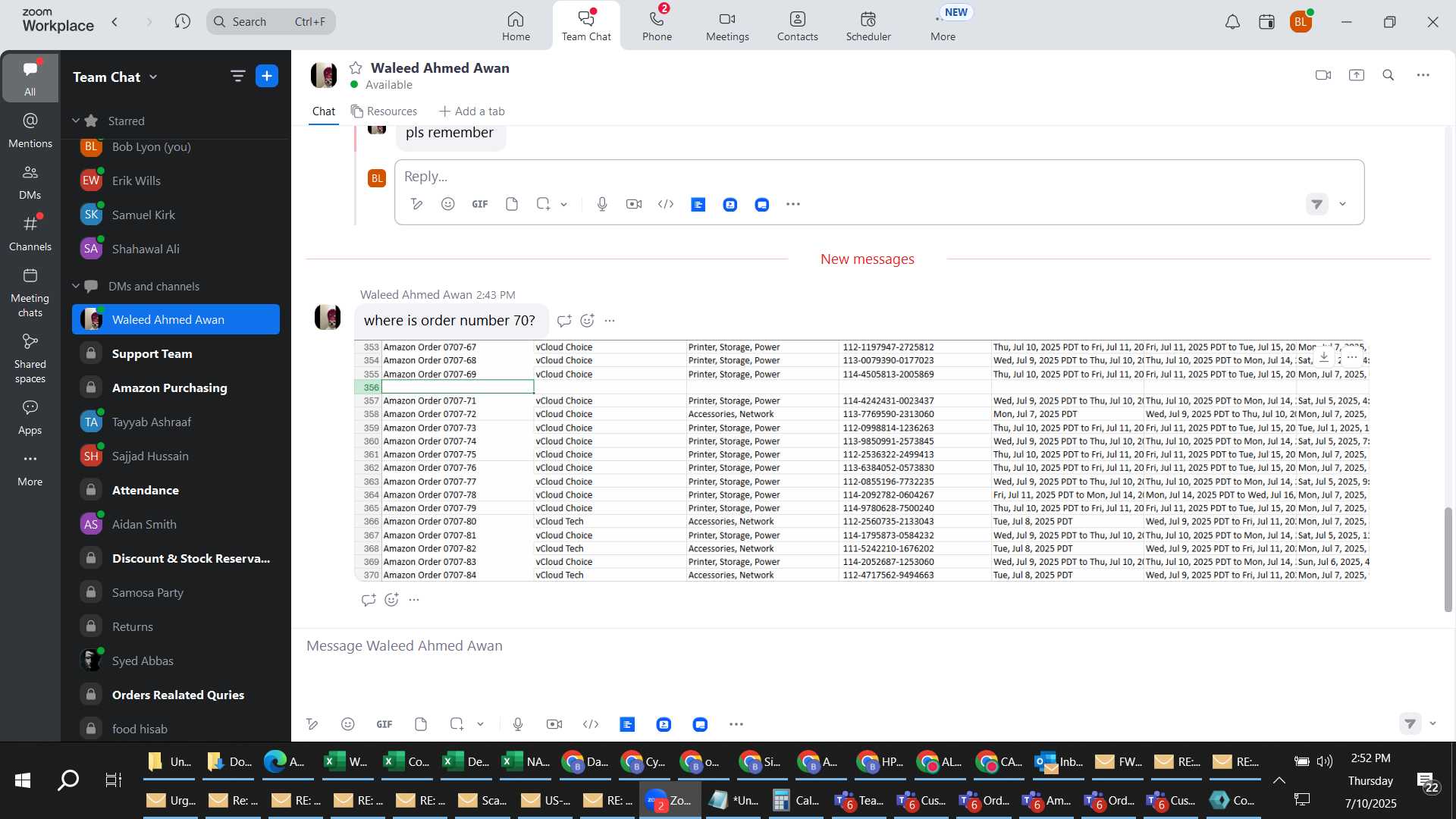Open the Resources tab in chat
This screenshot has height=819, width=1456.
(384, 111)
